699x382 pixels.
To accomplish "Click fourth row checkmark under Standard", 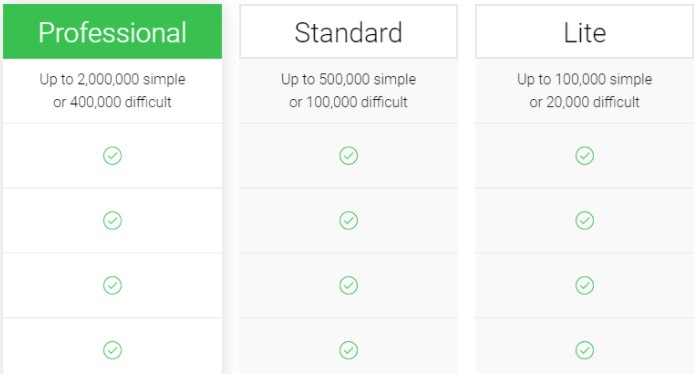I will tap(349, 350).
